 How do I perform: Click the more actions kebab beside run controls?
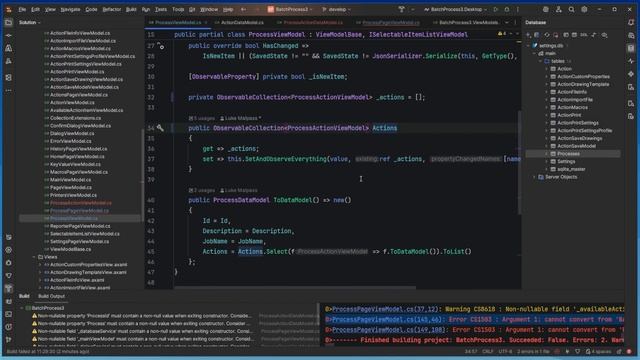pyautogui.click(x=518, y=9)
